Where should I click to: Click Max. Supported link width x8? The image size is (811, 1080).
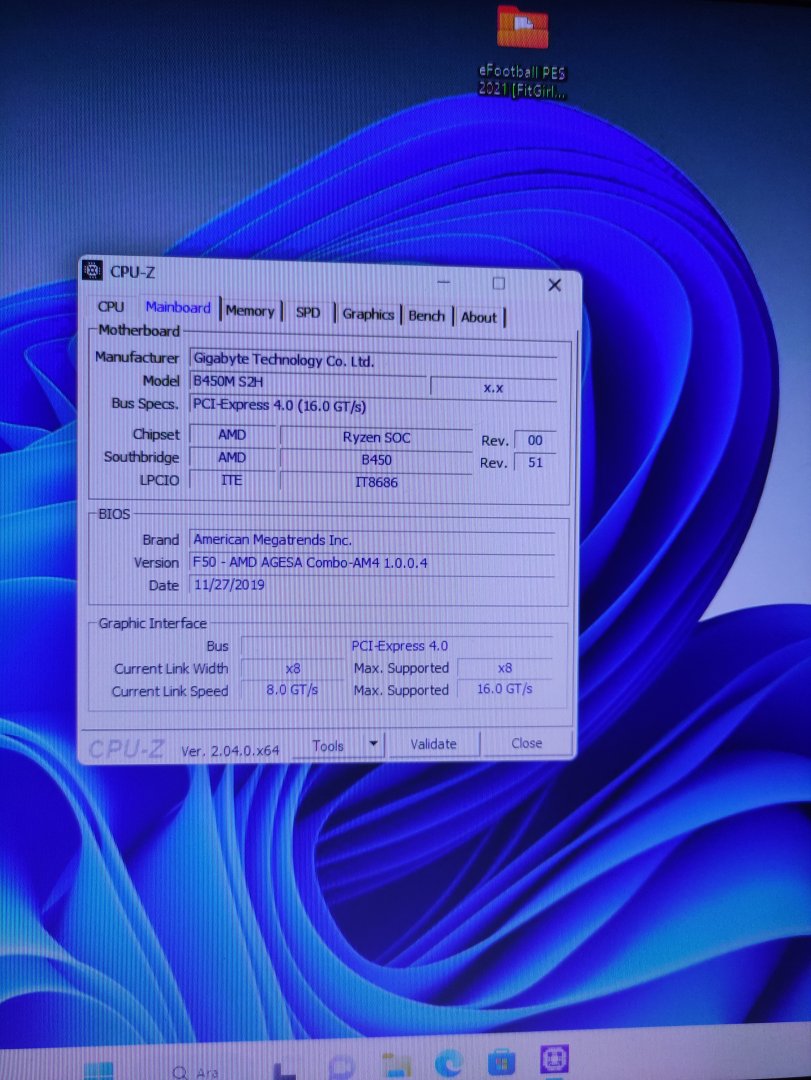coord(504,667)
